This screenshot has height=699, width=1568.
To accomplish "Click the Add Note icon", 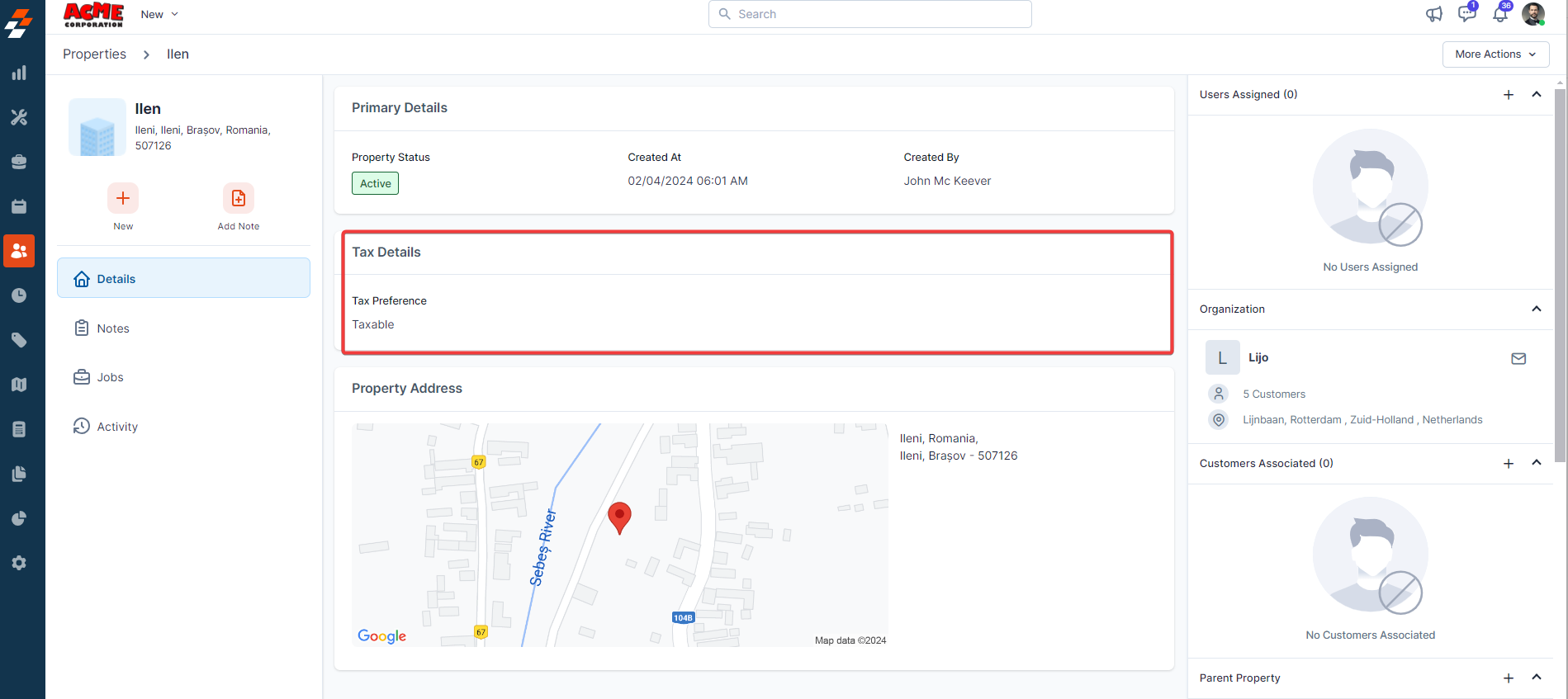I will [238, 198].
